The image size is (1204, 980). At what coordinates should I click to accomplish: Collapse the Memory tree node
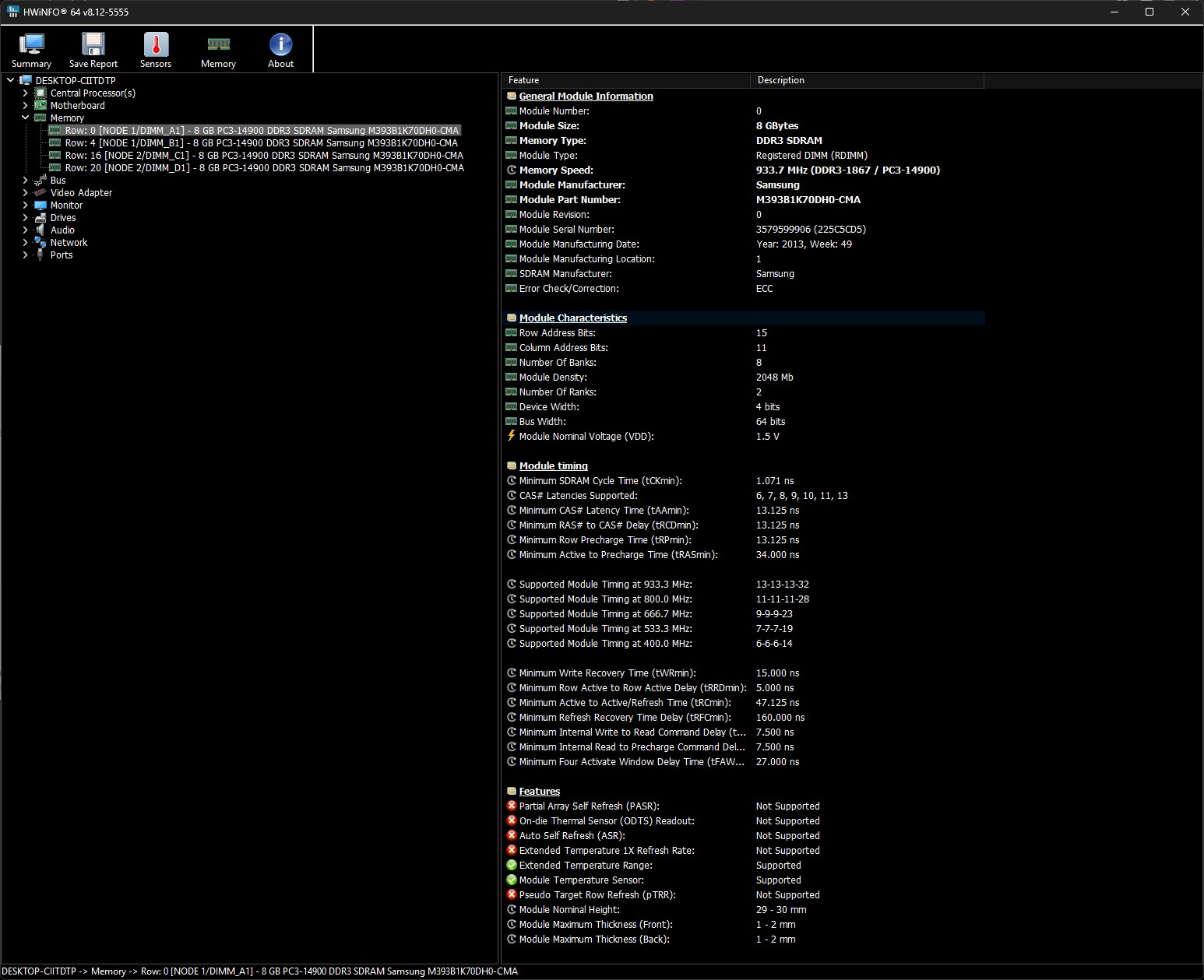click(25, 118)
